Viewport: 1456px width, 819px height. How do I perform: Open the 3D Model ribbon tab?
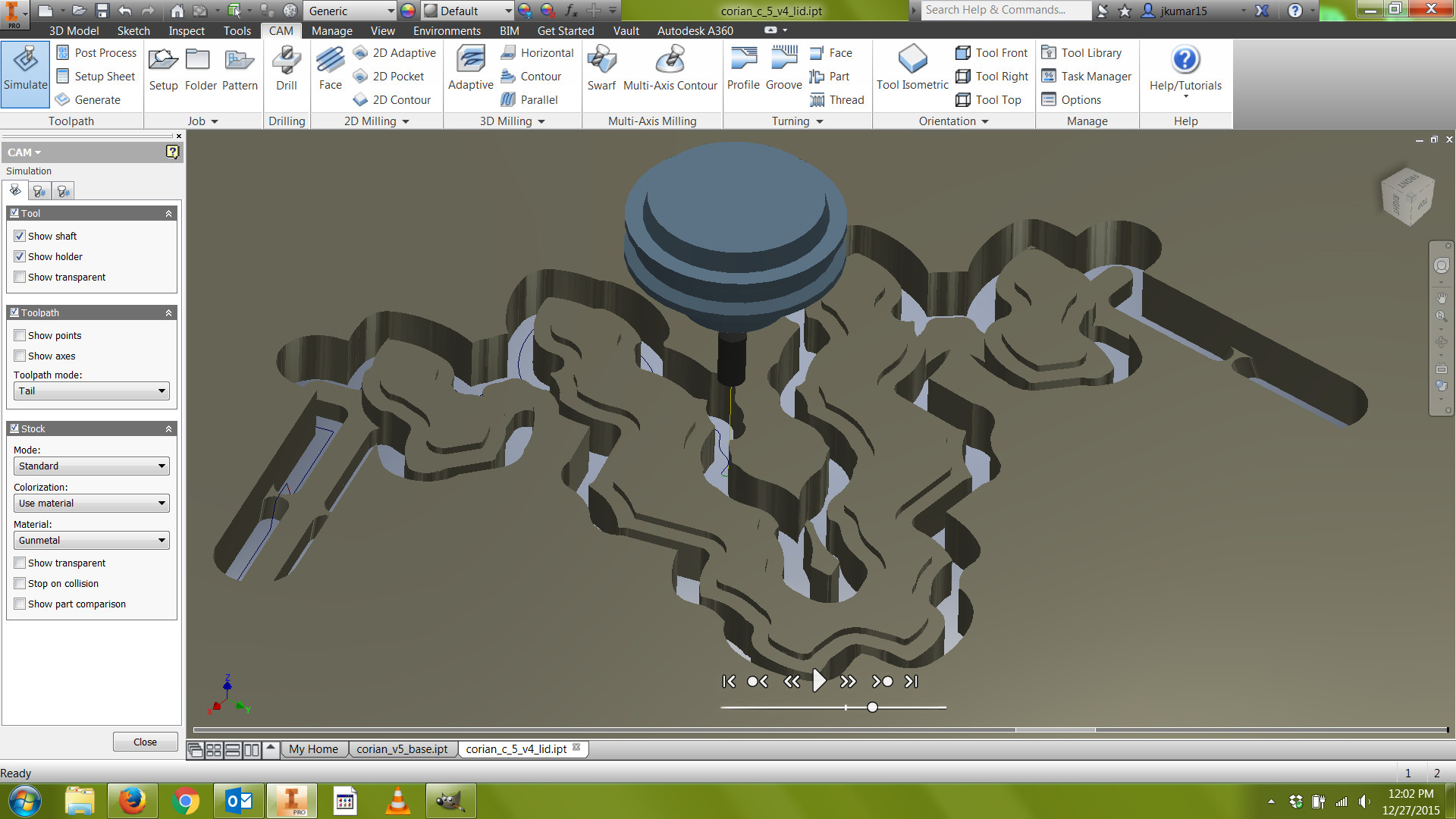[74, 30]
